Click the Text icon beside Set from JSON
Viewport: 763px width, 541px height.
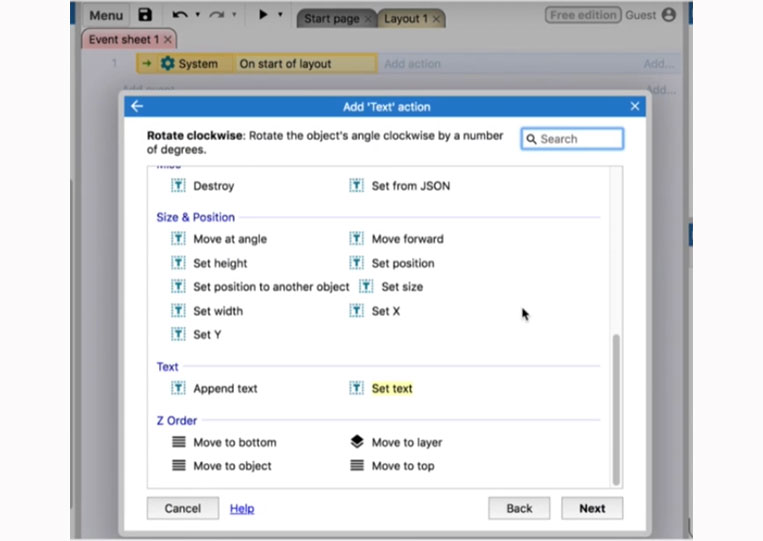pos(356,185)
